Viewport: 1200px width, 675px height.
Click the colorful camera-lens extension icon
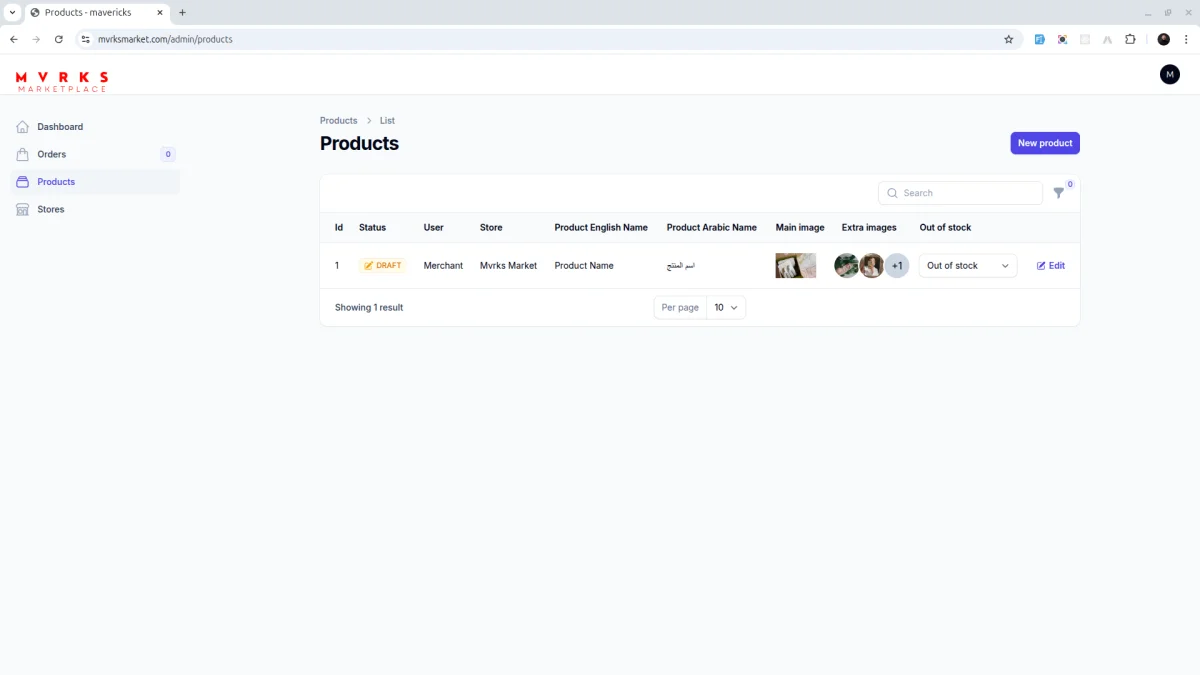[1062, 40]
